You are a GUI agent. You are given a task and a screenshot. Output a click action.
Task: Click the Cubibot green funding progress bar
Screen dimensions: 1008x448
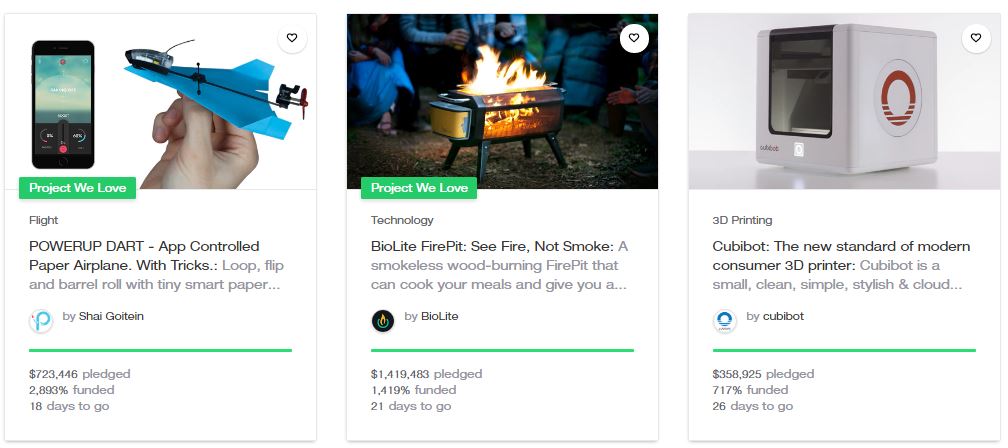click(844, 350)
